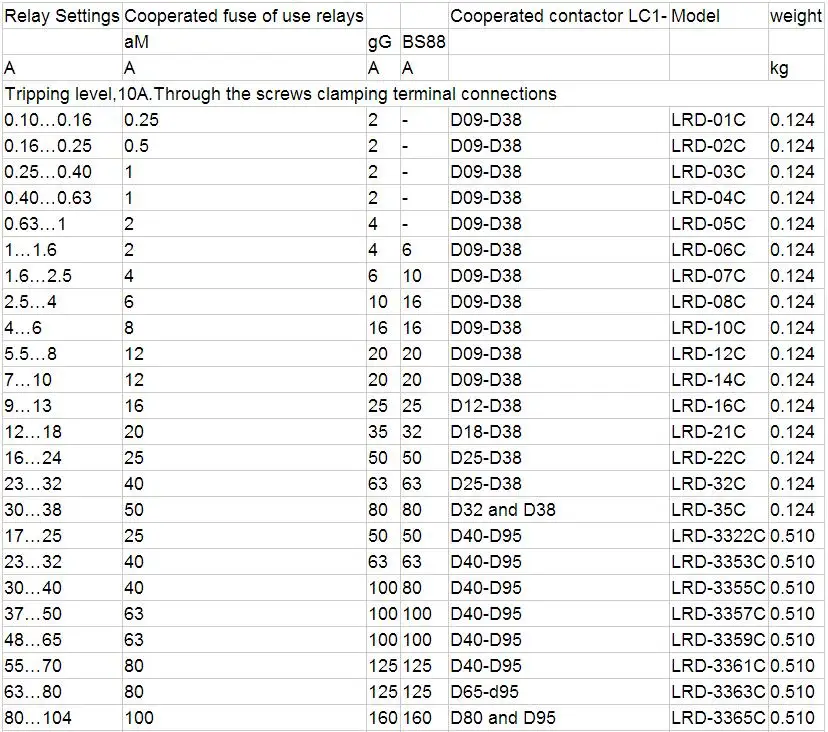The height and width of the screenshot is (732, 828).
Task: Select 'Cooperated contactor LC1-' header cell
Action: 558,16
